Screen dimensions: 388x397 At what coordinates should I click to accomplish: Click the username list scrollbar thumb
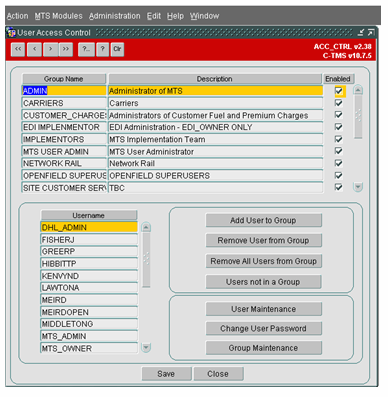(x=146, y=260)
